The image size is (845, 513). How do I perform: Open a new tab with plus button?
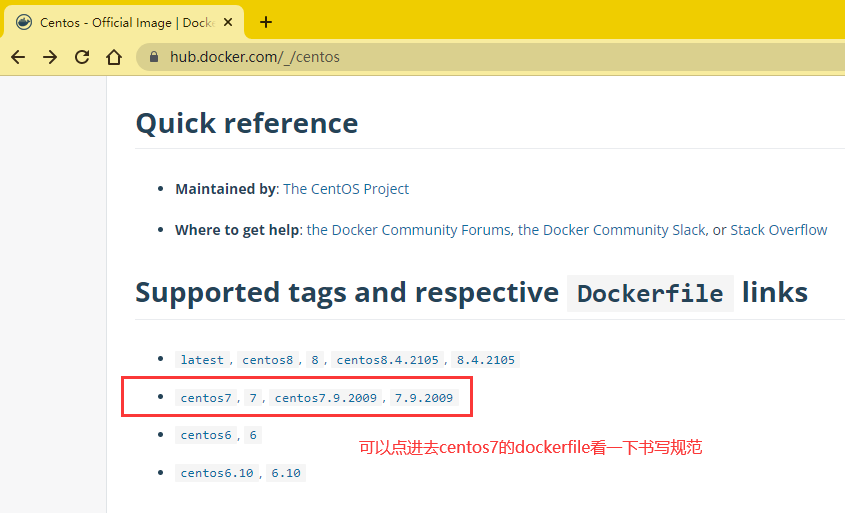[x=266, y=22]
